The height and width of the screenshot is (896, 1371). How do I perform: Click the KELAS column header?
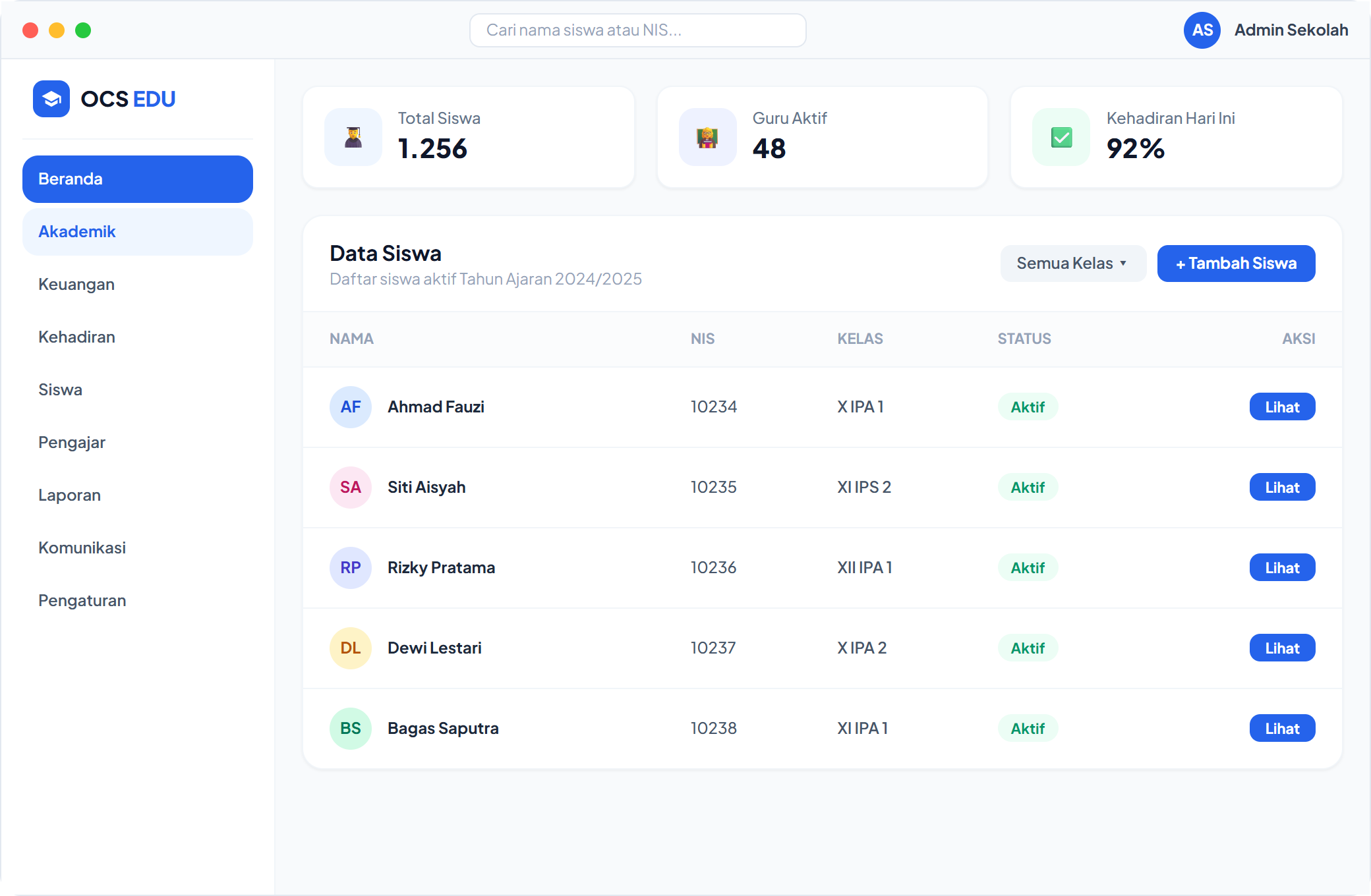860,339
